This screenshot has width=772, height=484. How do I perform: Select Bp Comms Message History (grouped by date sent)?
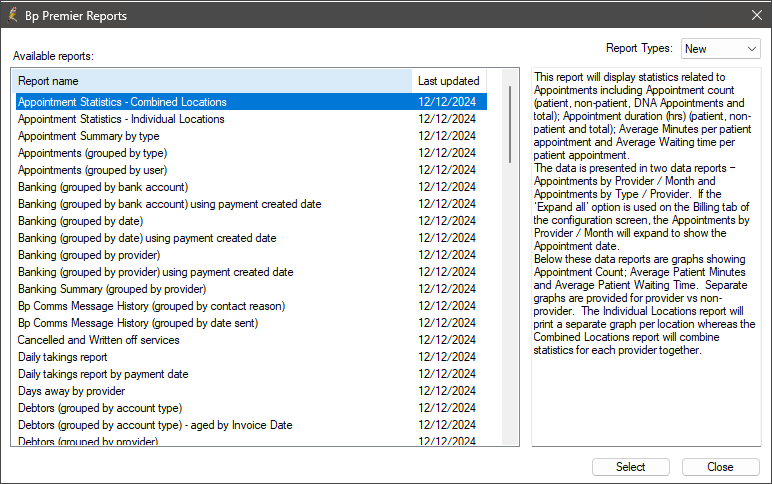(251, 323)
